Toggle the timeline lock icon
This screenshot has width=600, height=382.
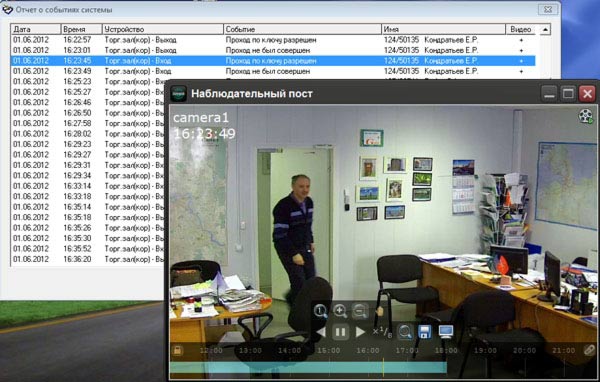(177, 350)
